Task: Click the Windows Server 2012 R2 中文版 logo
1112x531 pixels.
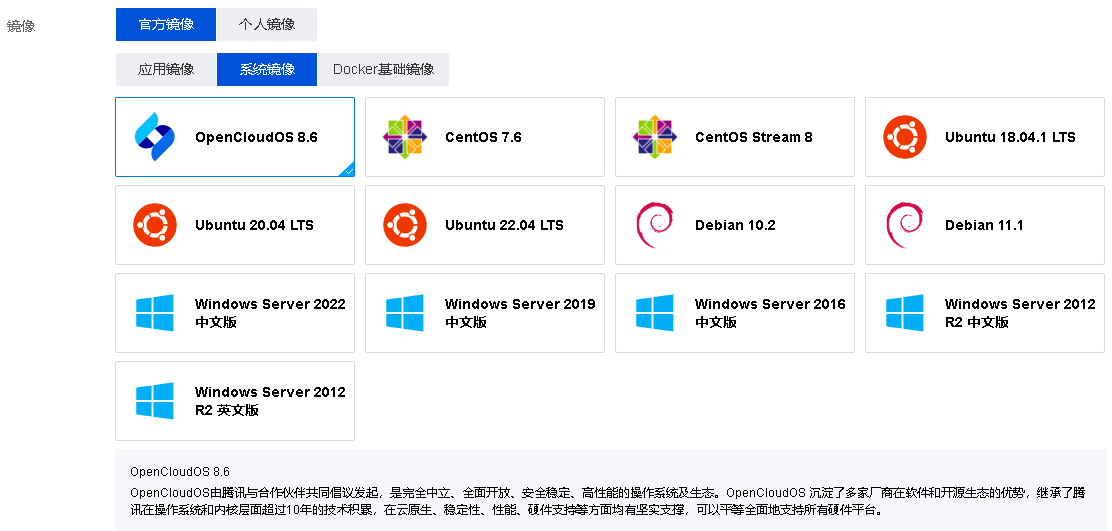Action: click(905, 313)
